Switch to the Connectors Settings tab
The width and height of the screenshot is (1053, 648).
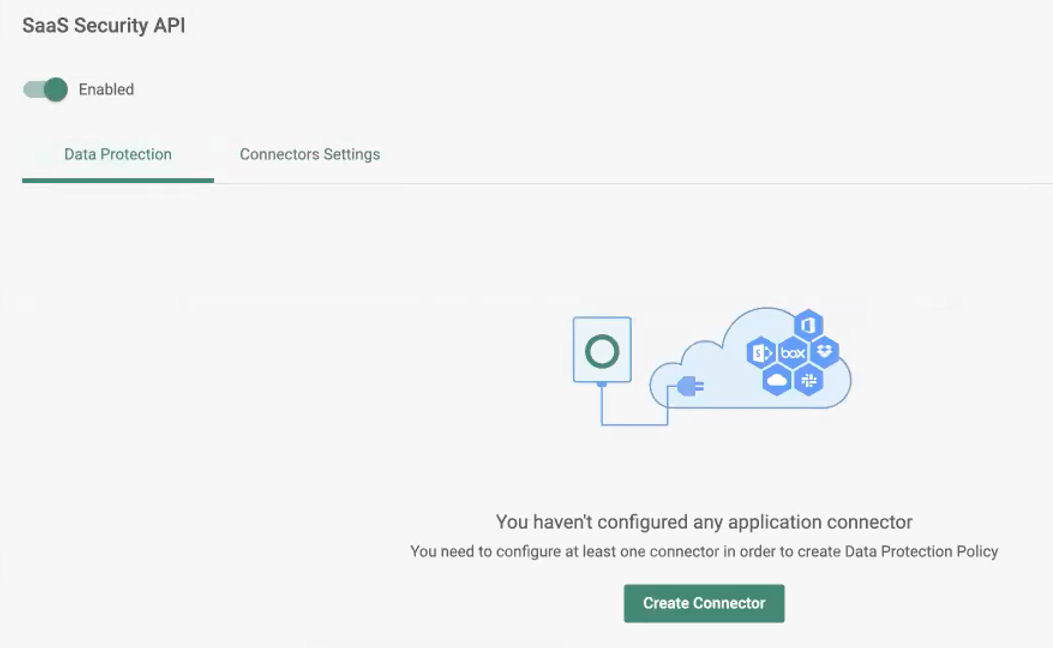click(x=309, y=154)
